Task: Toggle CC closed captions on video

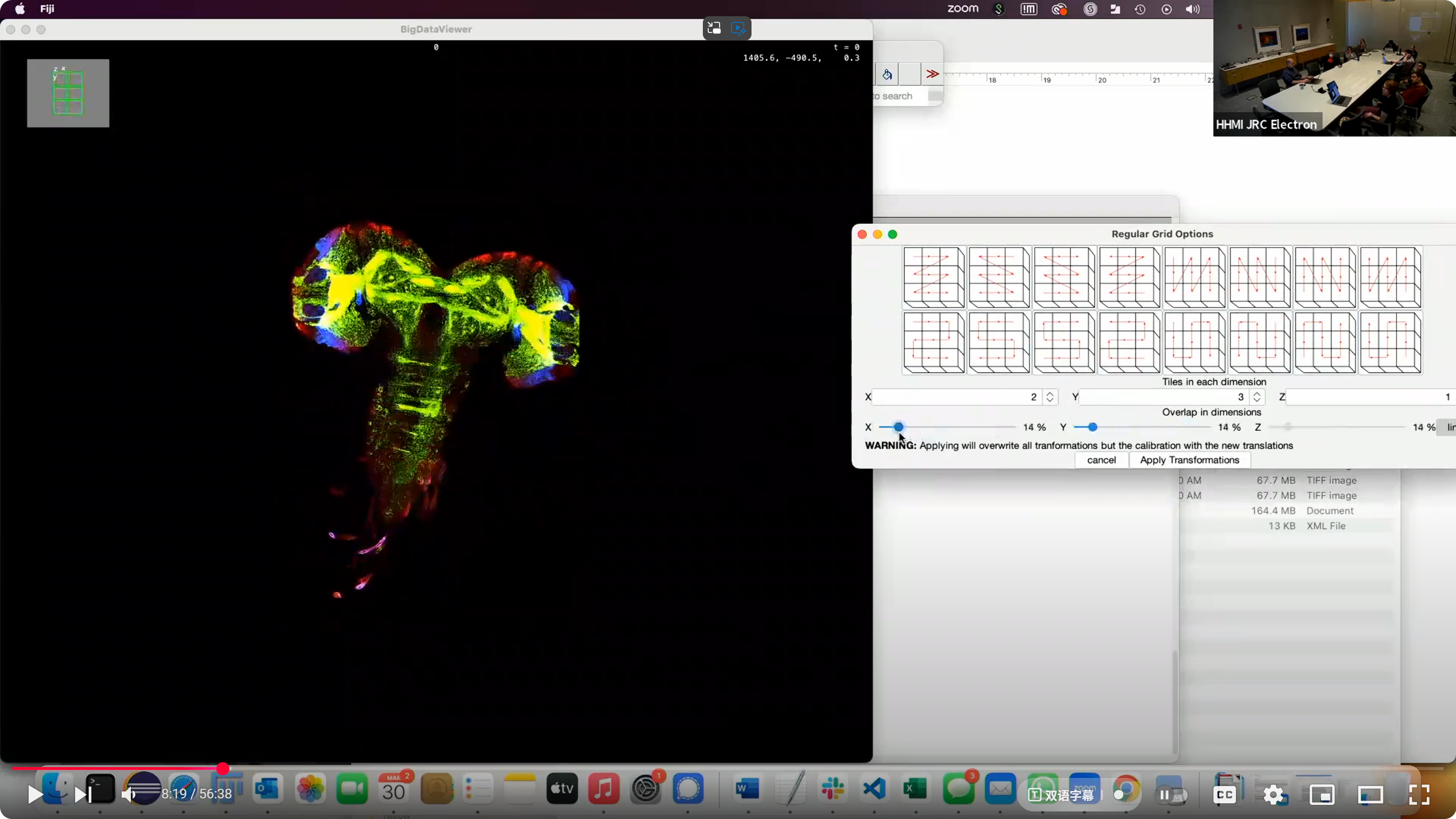Action: (x=1224, y=795)
